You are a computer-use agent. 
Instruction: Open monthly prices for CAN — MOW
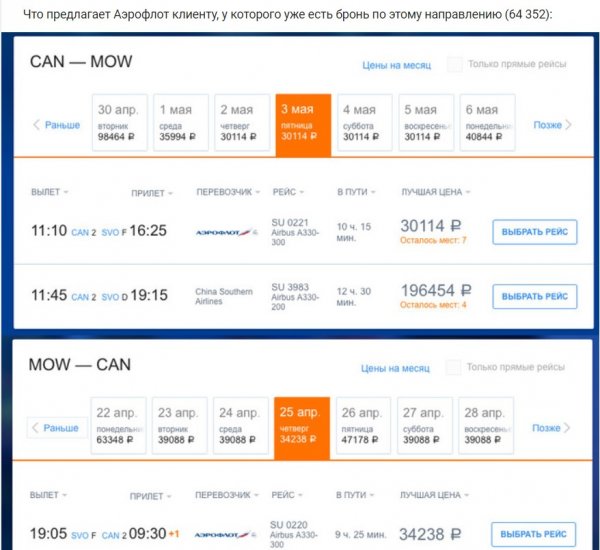pos(396,65)
